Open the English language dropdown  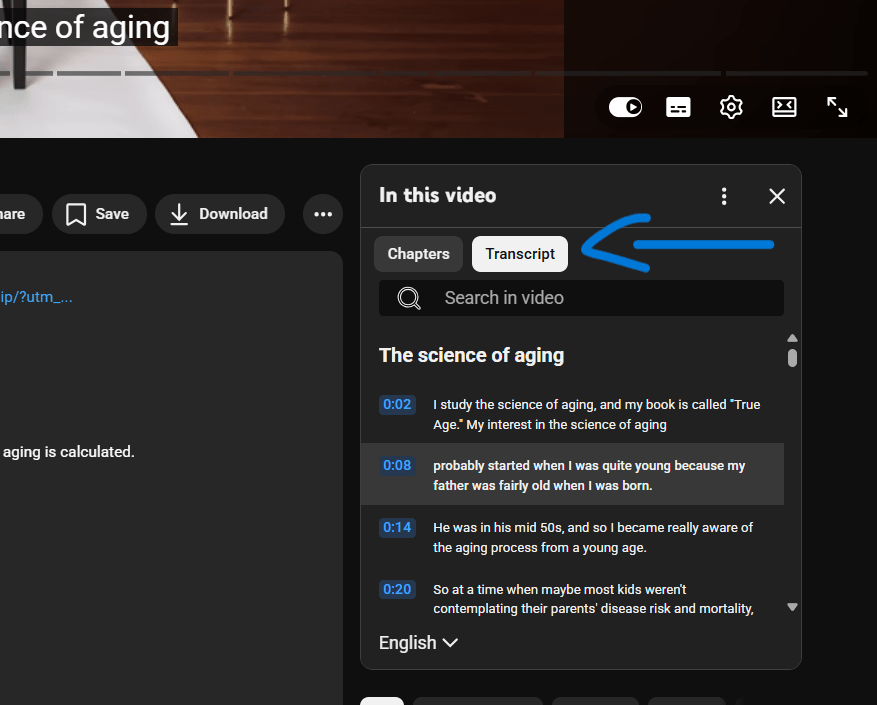418,643
